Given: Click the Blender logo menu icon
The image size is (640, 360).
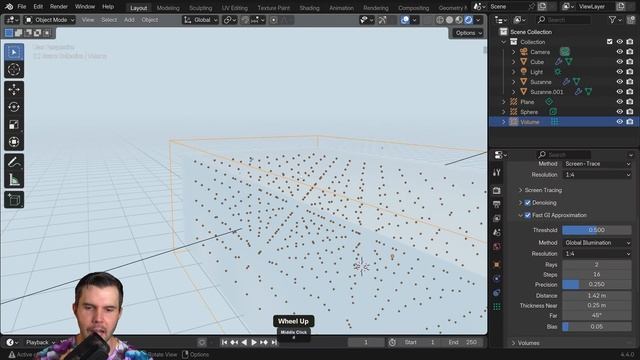Looking at the screenshot, I should pyautogui.click(x=9, y=7).
